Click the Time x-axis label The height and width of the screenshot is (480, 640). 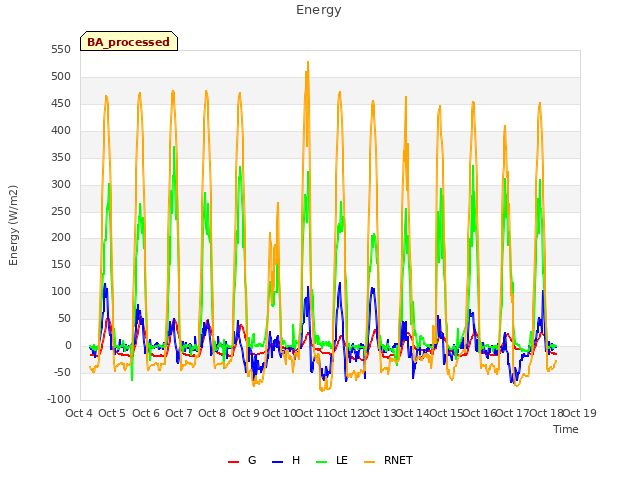click(x=566, y=429)
